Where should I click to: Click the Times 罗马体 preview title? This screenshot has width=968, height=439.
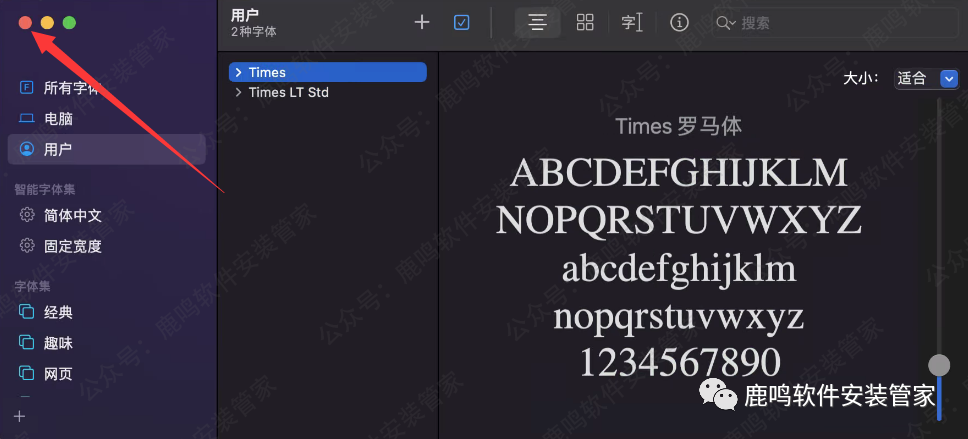coord(678,127)
